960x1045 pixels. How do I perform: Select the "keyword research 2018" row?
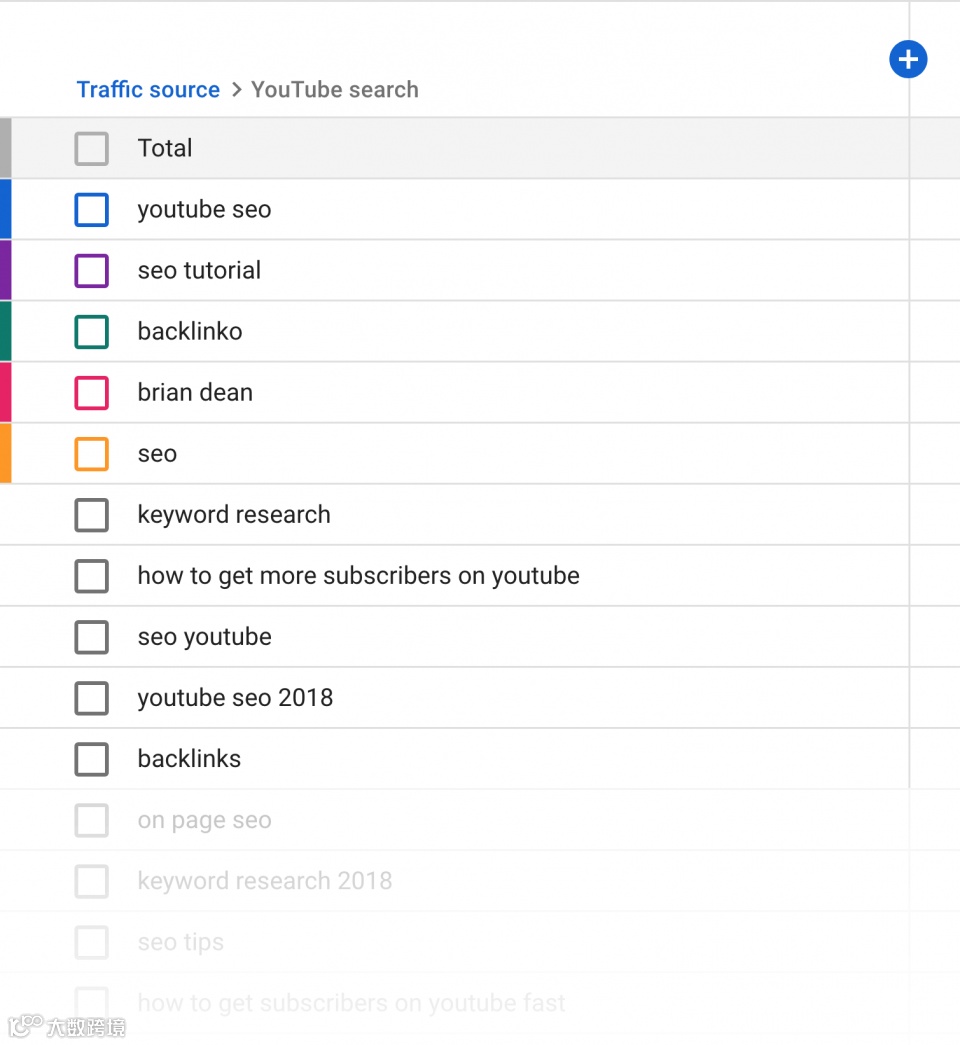pos(264,881)
